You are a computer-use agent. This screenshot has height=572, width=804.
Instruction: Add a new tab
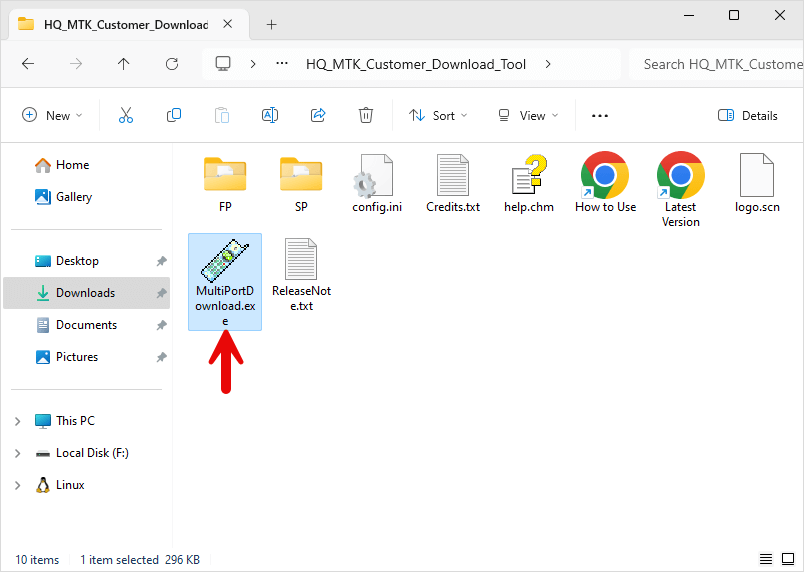pos(271,24)
